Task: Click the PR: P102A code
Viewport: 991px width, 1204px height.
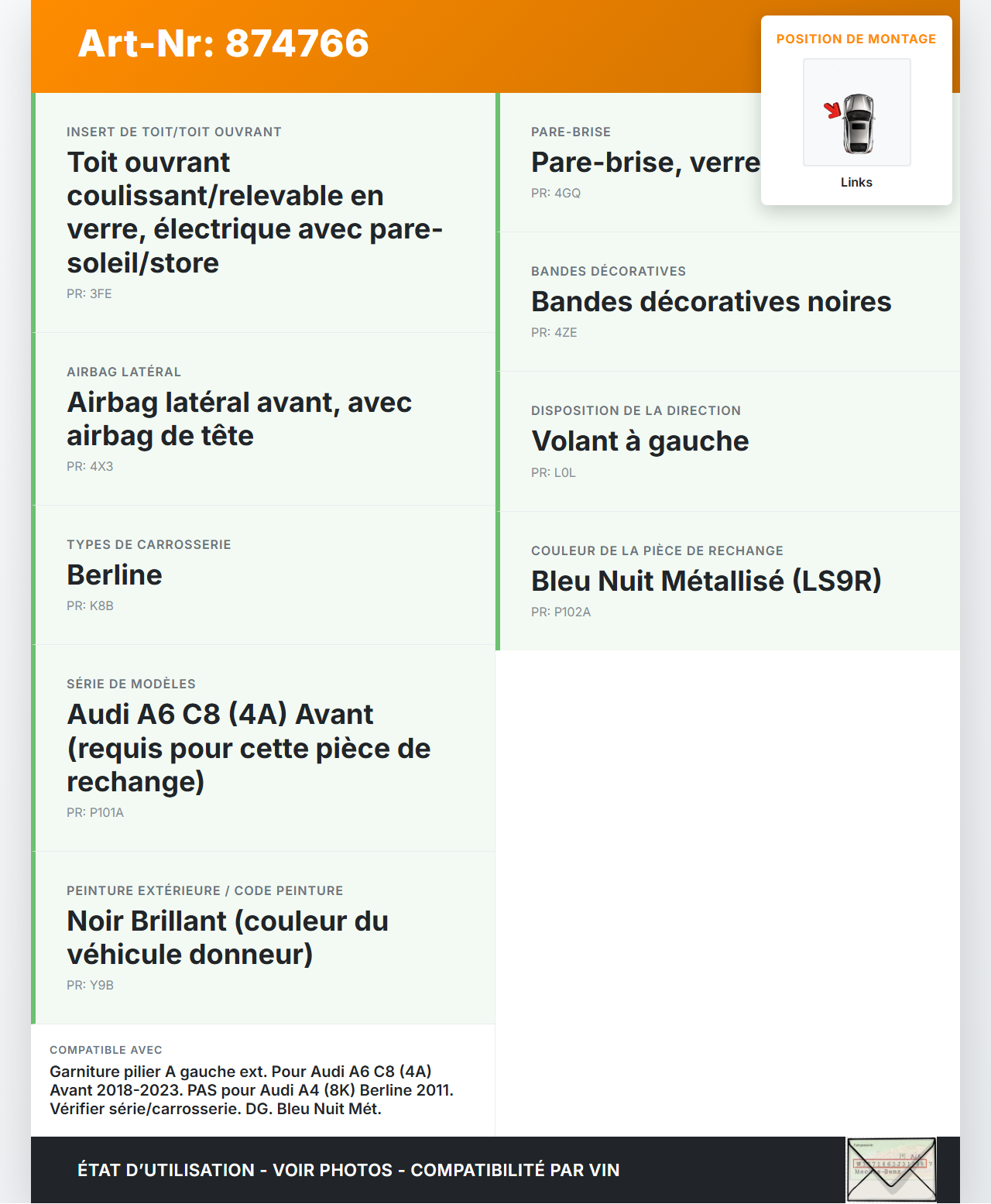Action: coord(561,612)
